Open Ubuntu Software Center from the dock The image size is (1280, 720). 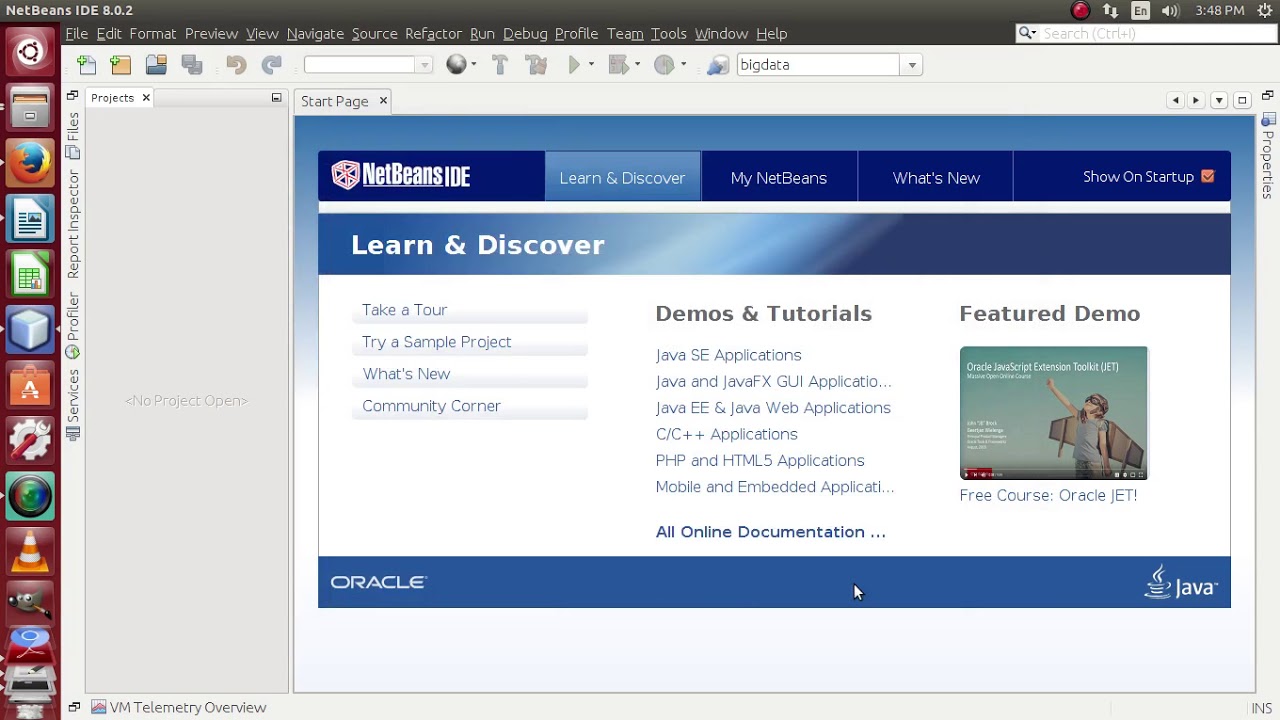(30, 385)
